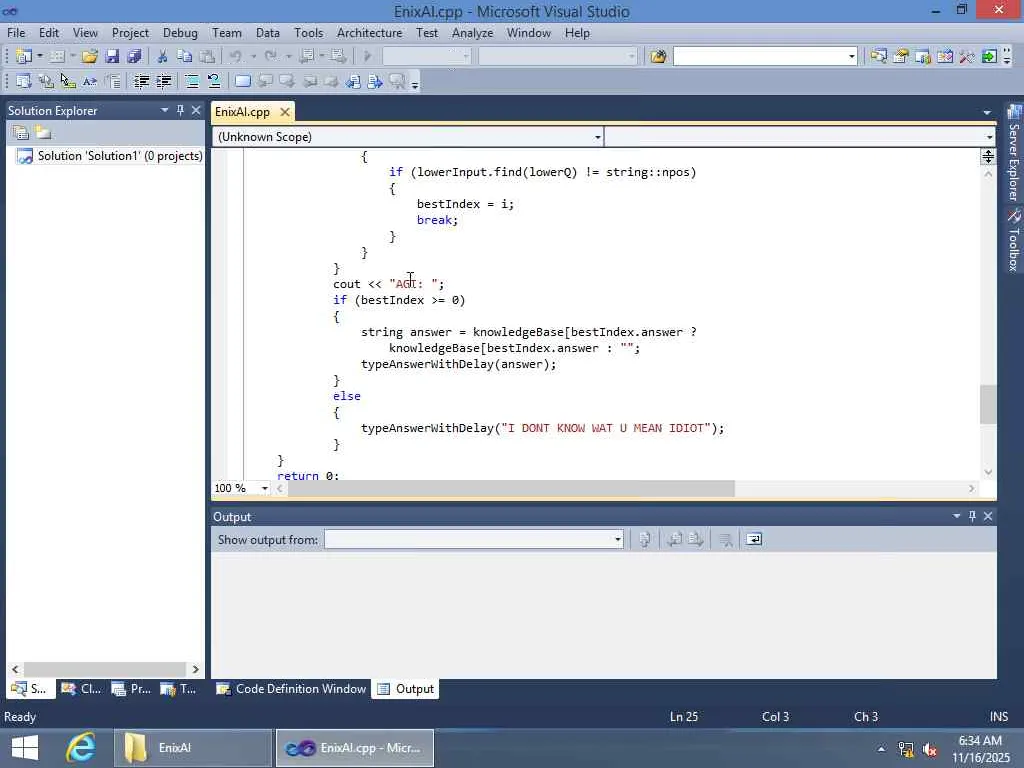Click the Save All icon
The image size is (1024, 768).
click(x=135, y=56)
